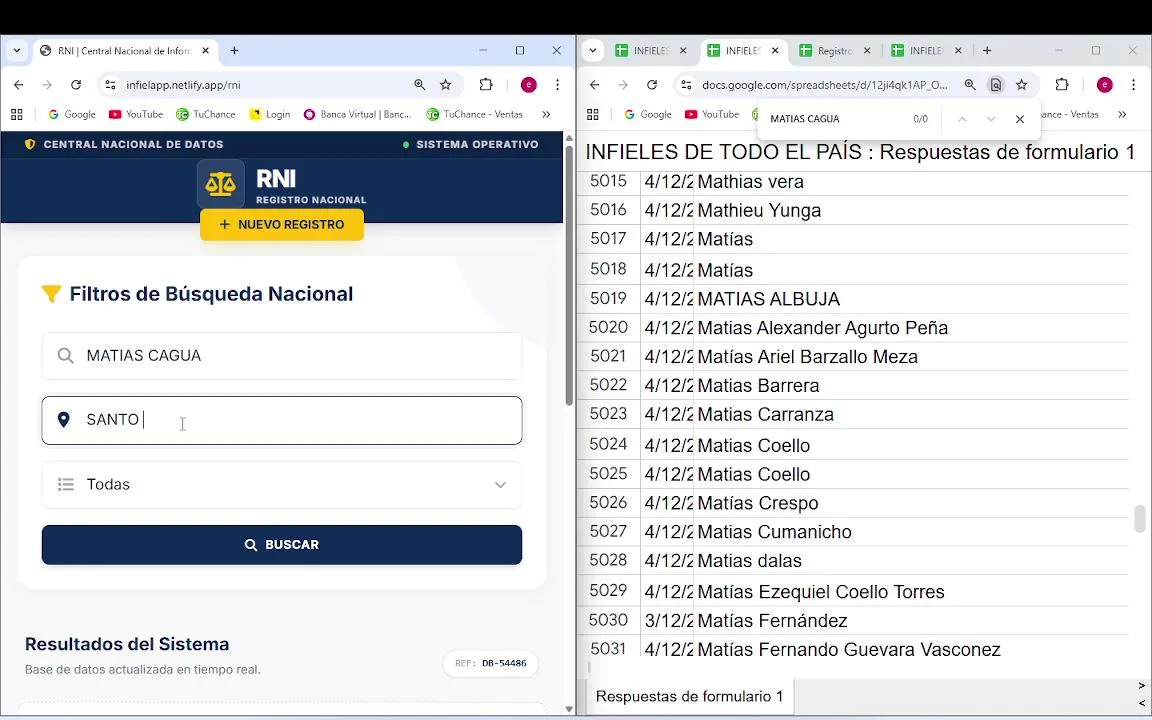
Task: Select cell Matias Carranza
Action: point(910,414)
